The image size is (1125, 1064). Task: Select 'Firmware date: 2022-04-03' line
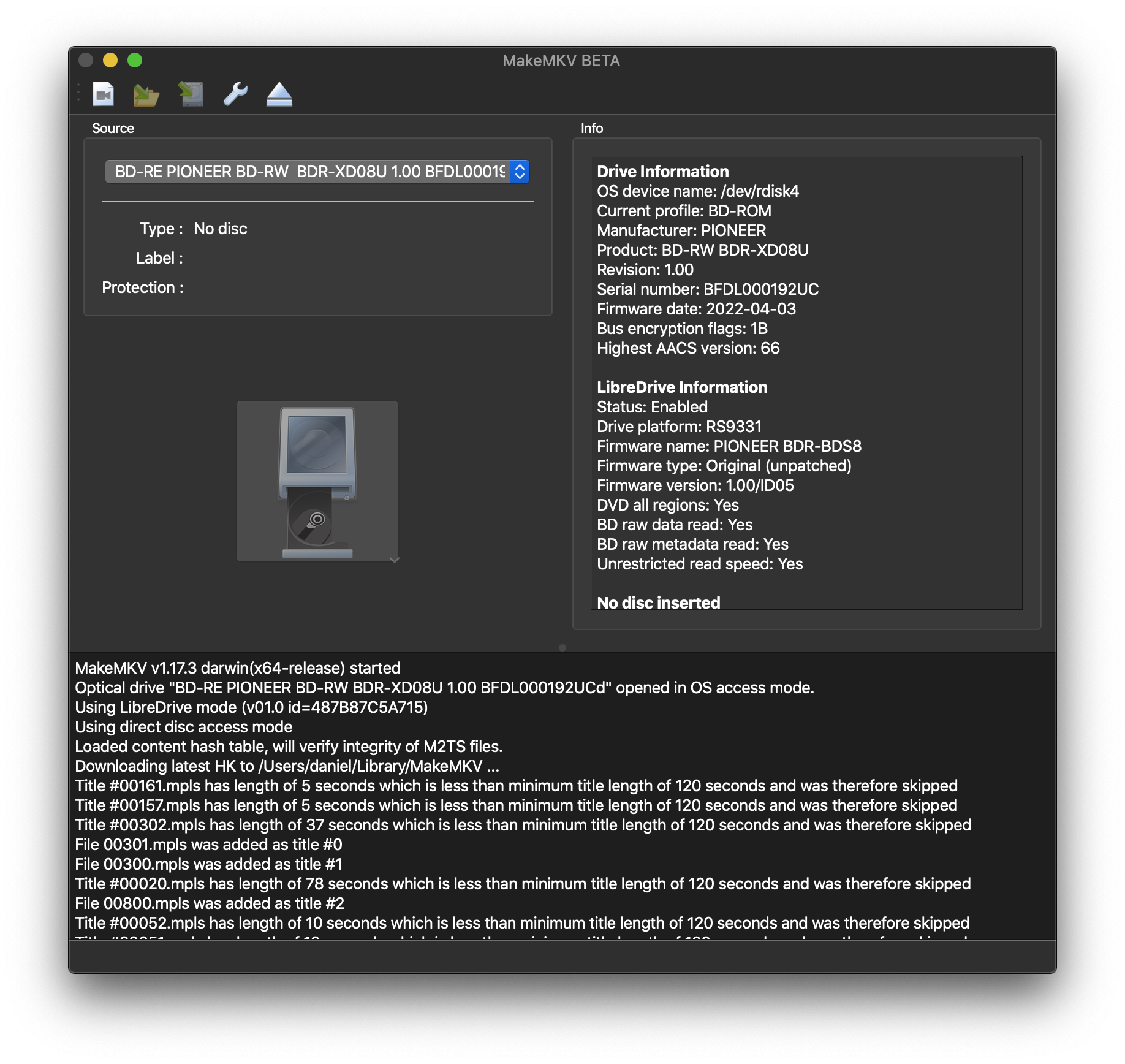point(696,309)
